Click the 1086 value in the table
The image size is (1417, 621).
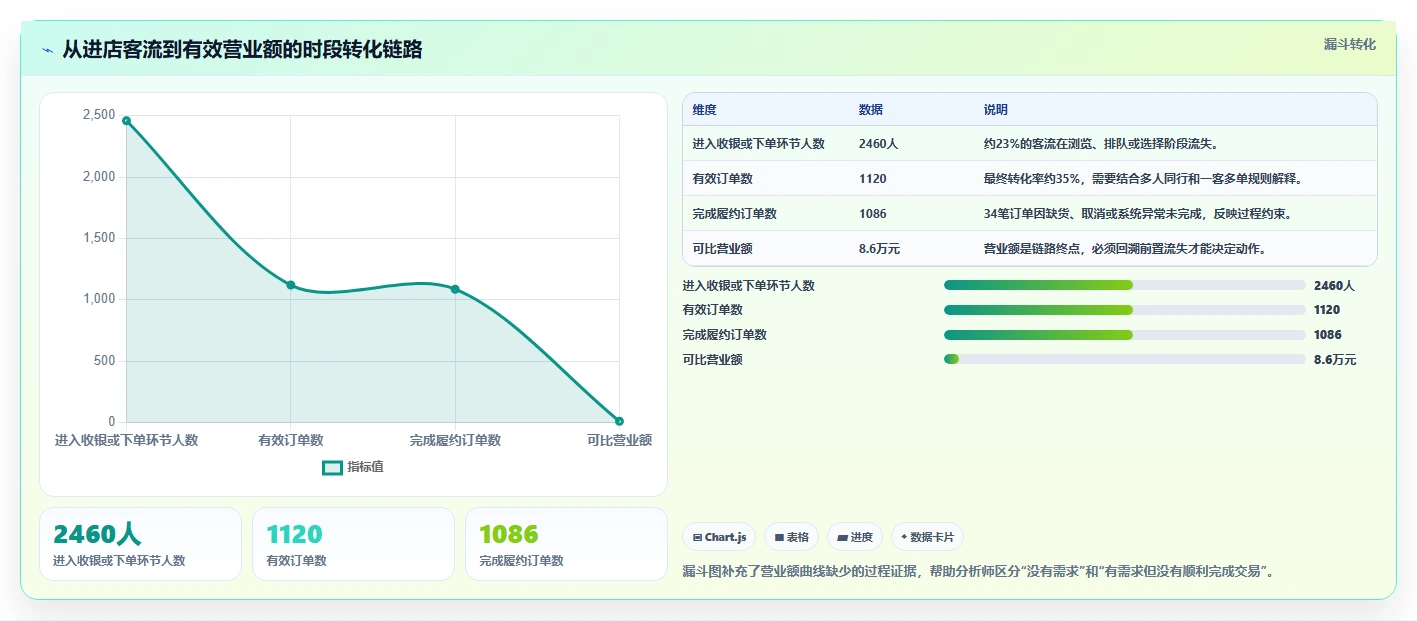[872, 214]
